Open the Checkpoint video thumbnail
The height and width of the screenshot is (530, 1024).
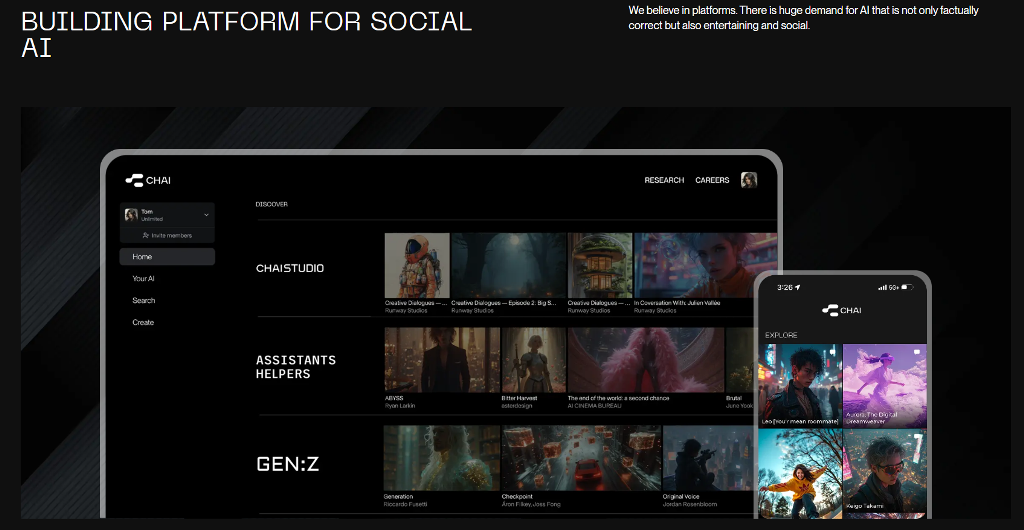(x=580, y=458)
